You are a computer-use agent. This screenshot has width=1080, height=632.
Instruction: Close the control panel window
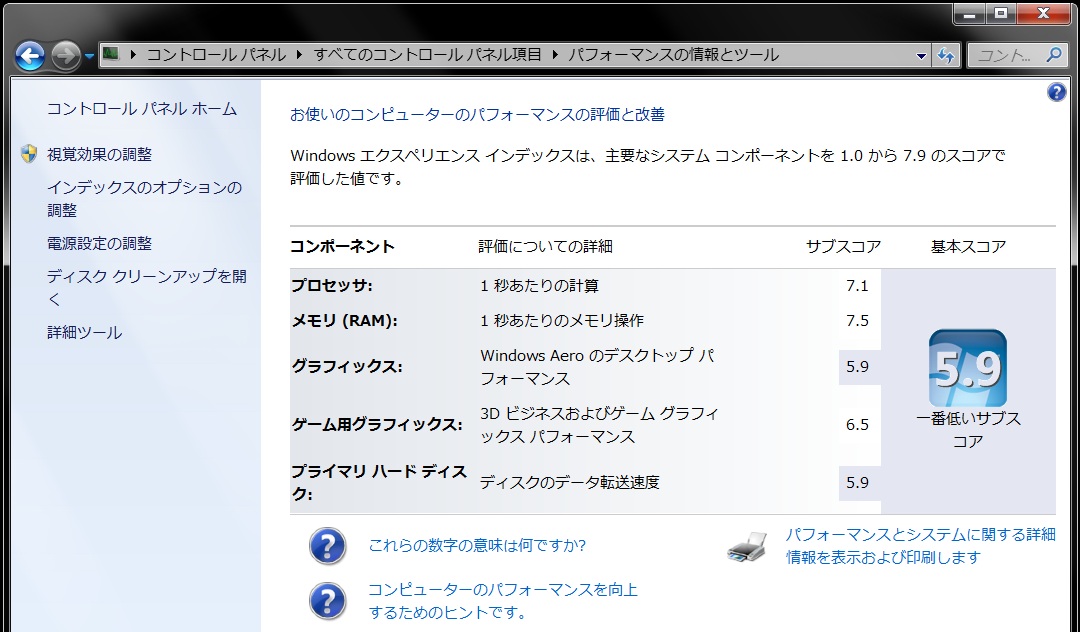1043,14
